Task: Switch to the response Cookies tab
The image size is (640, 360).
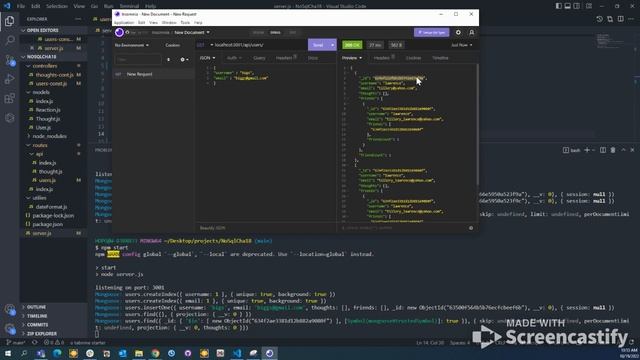Action: (x=413, y=58)
